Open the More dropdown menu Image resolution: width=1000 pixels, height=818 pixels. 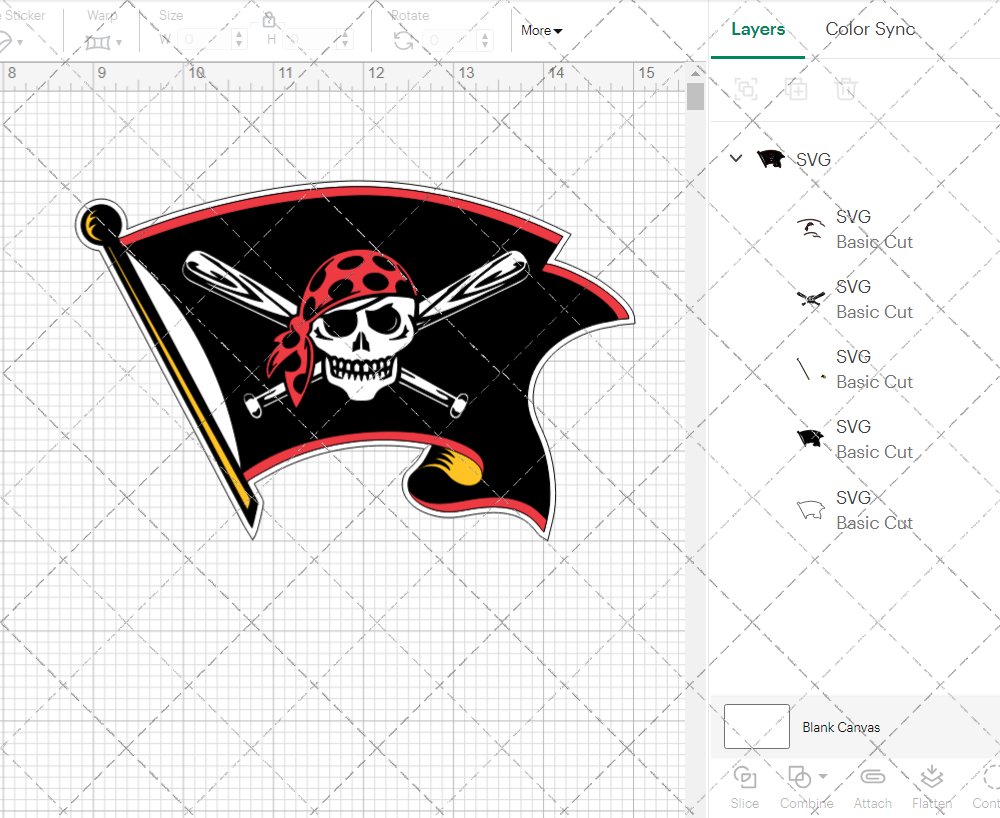point(541,31)
